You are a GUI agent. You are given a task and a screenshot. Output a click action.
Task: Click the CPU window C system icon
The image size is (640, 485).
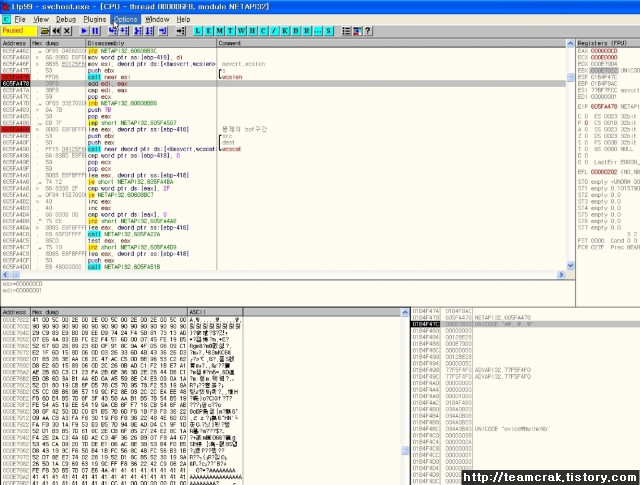pos(6,19)
